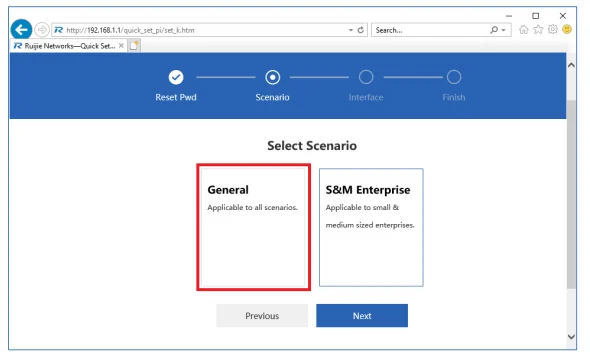The width and height of the screenshot is (590, 360).
Task: Click the browser forward arrow button
Action: pos(42,29)
